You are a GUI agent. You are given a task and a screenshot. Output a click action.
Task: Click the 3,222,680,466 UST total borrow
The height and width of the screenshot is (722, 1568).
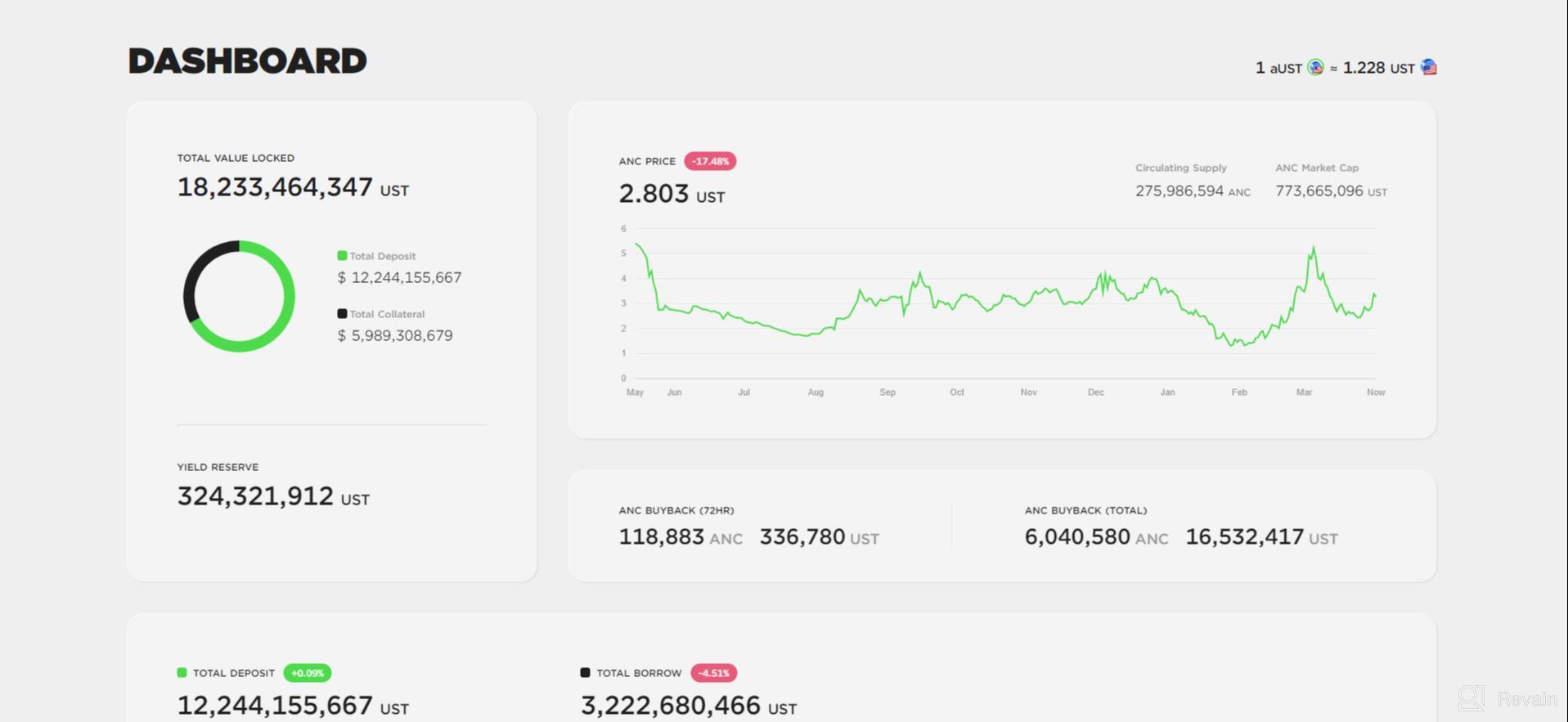(689, 706)
